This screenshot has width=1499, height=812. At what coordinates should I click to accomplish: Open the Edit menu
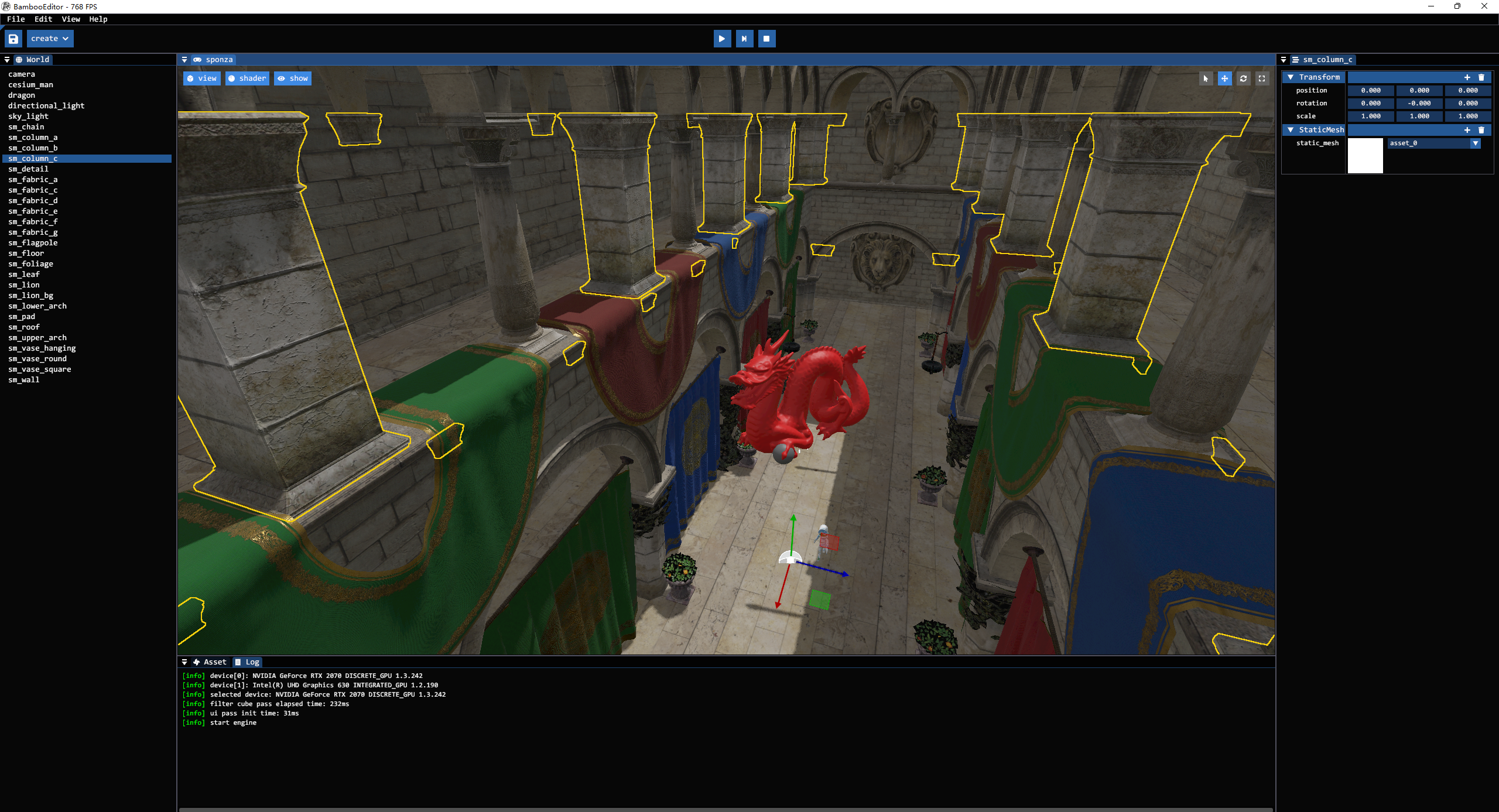click(x=43, y=19)
